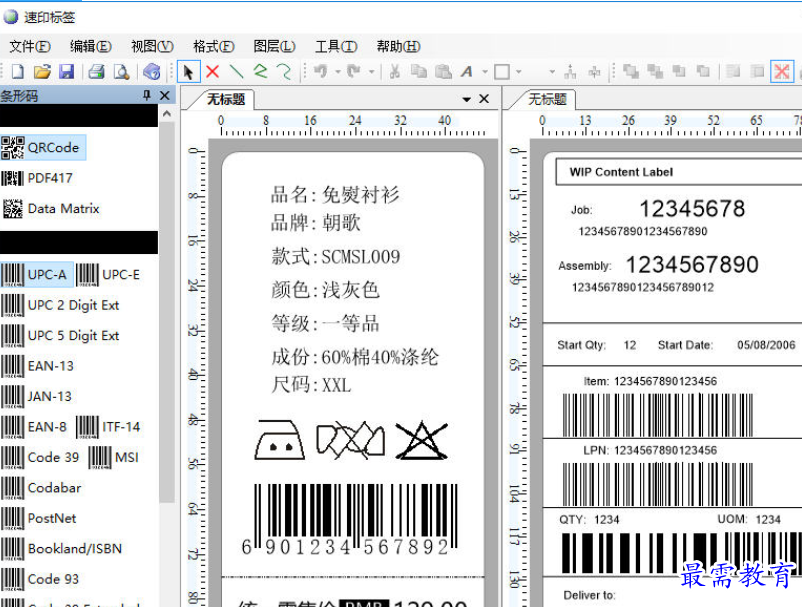Open Print Preview with the magnifier icon
This screenshot has height=607, width=802.
pyautogui.click(x=121, y=72)
